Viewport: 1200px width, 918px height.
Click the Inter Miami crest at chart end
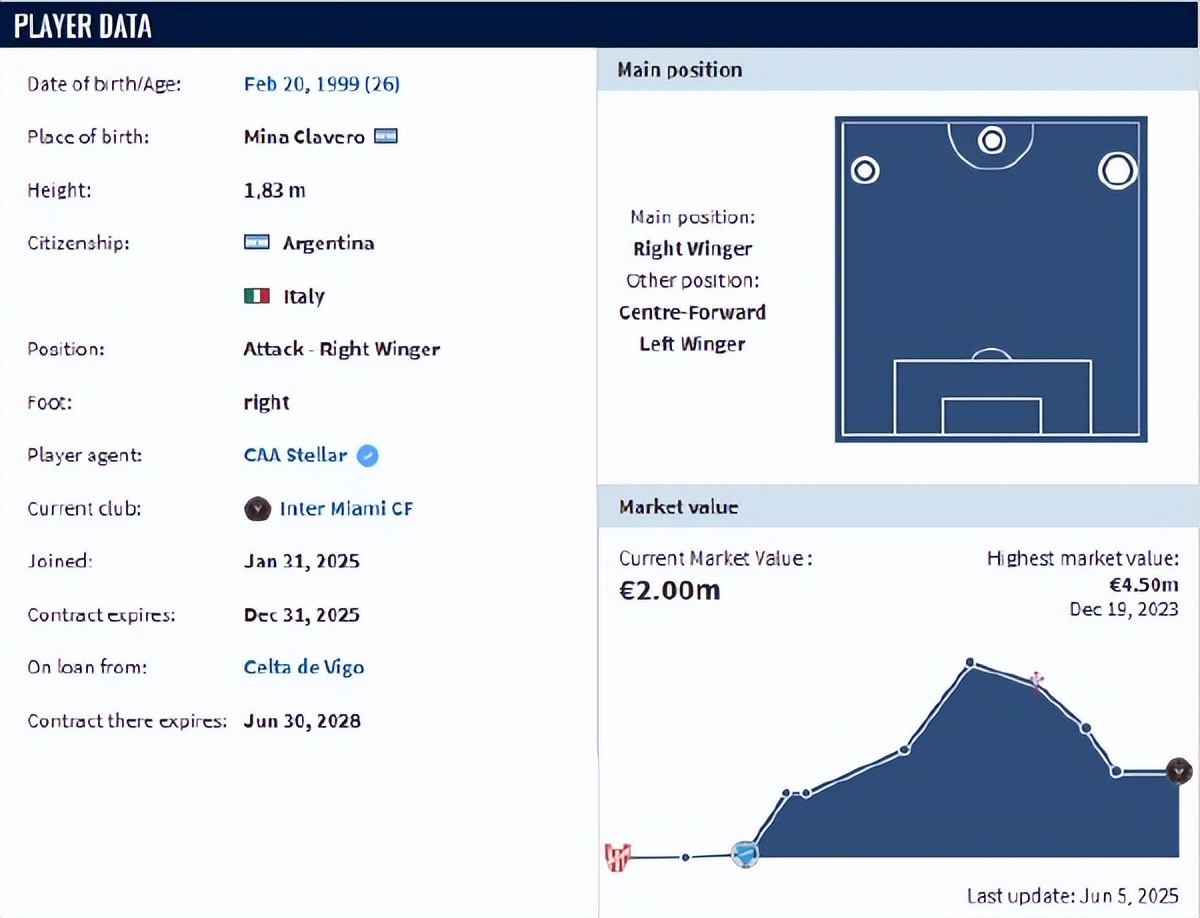click(1180, 771)
